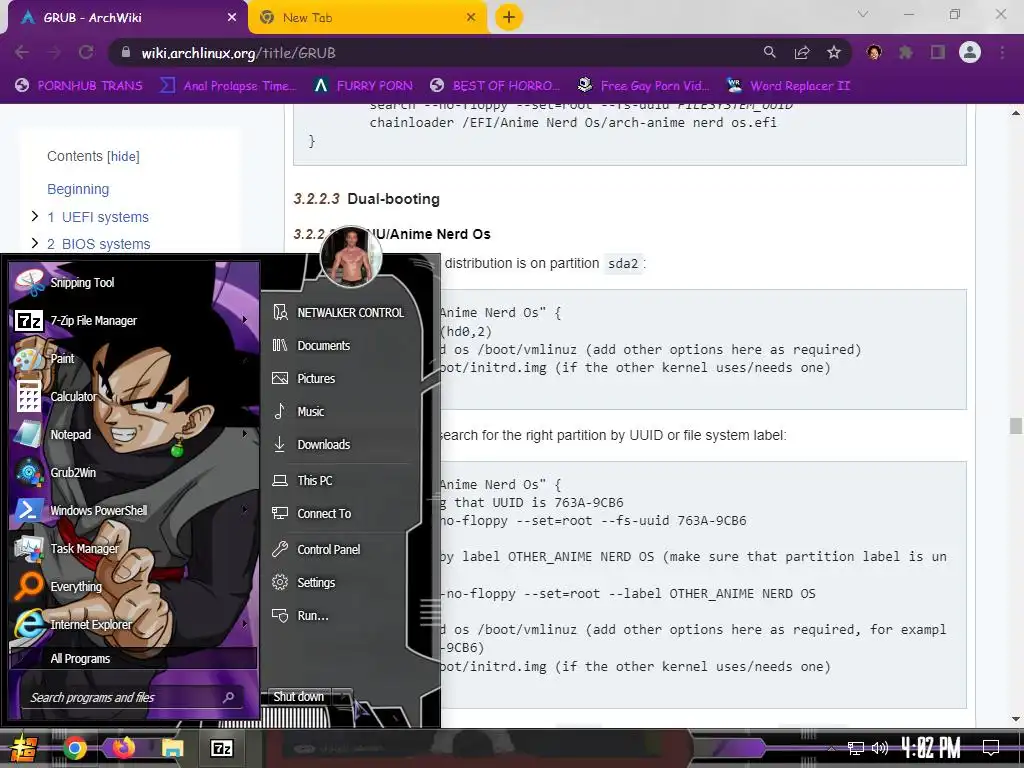Screen dimensions: 1024x768
Task: Open Paint from the start menu
Action: click(134, 359)
